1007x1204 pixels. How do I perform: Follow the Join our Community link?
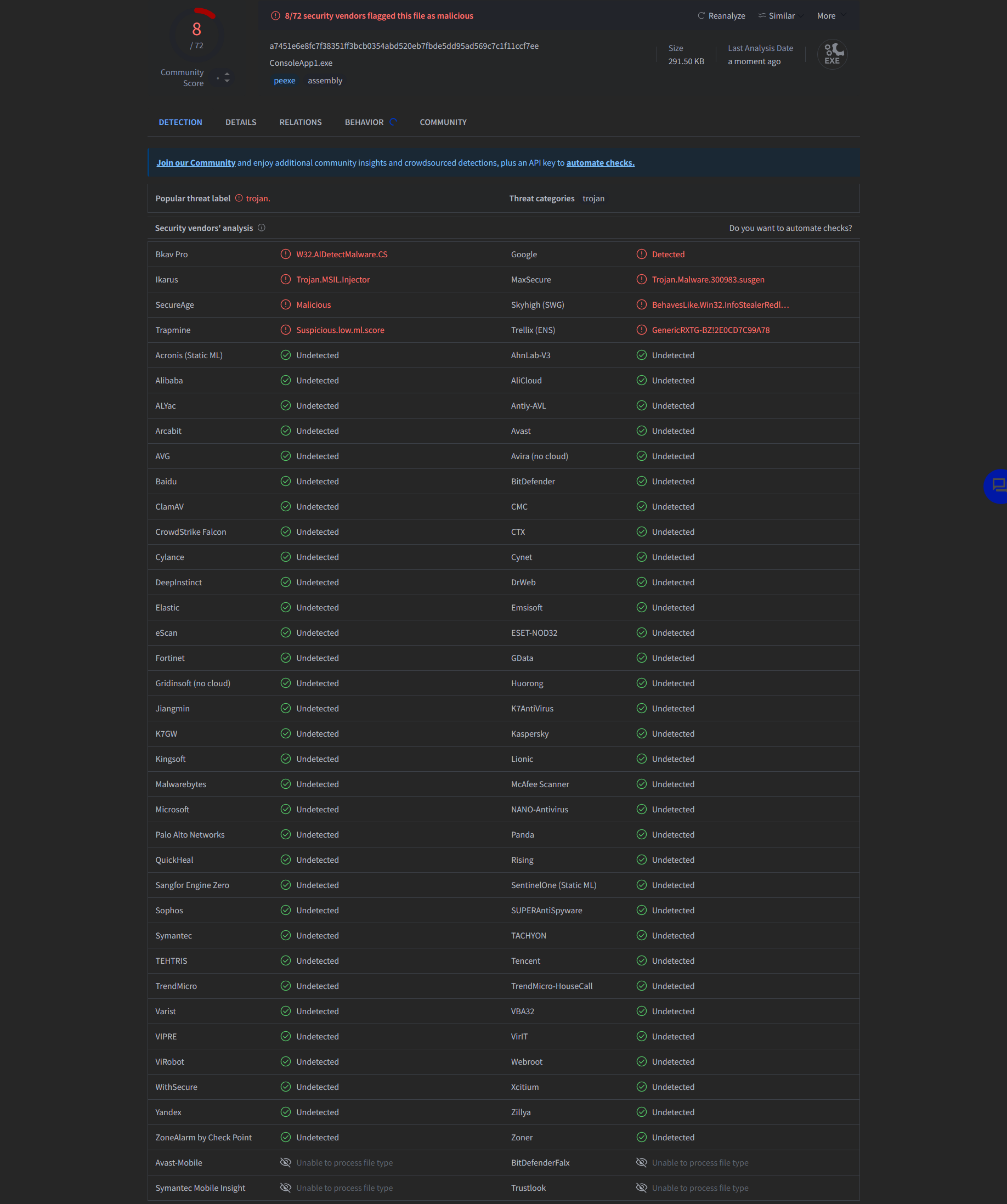click(196, 163)
